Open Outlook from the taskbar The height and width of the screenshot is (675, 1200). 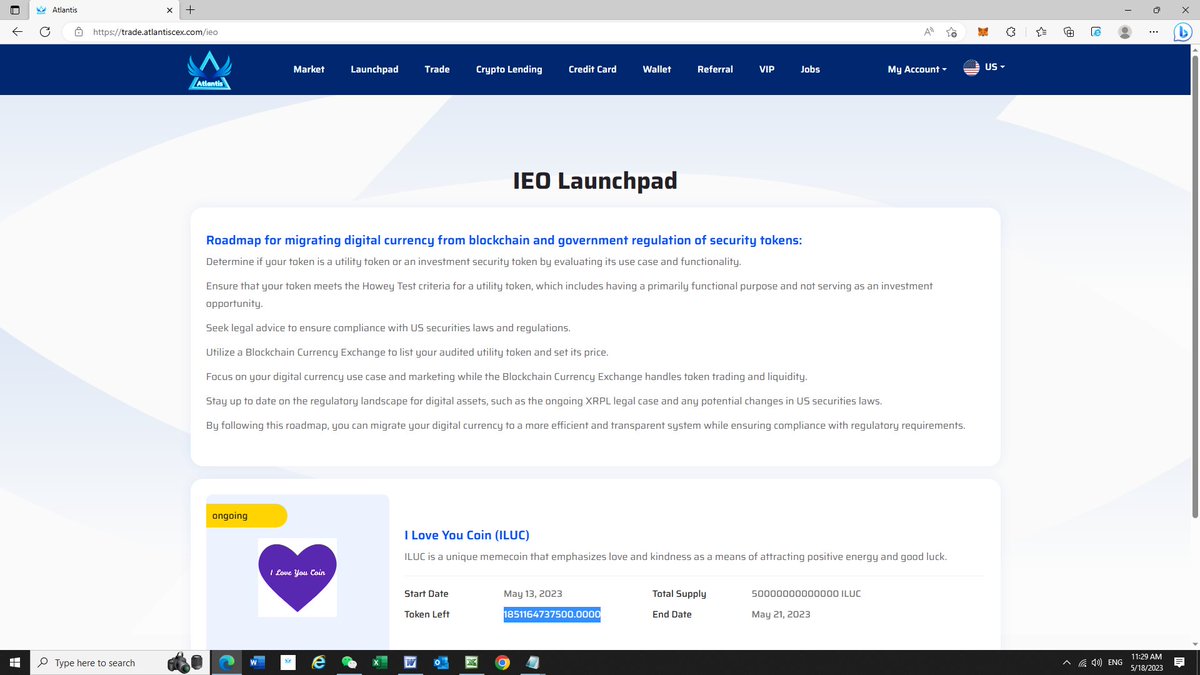click(441, 662)
